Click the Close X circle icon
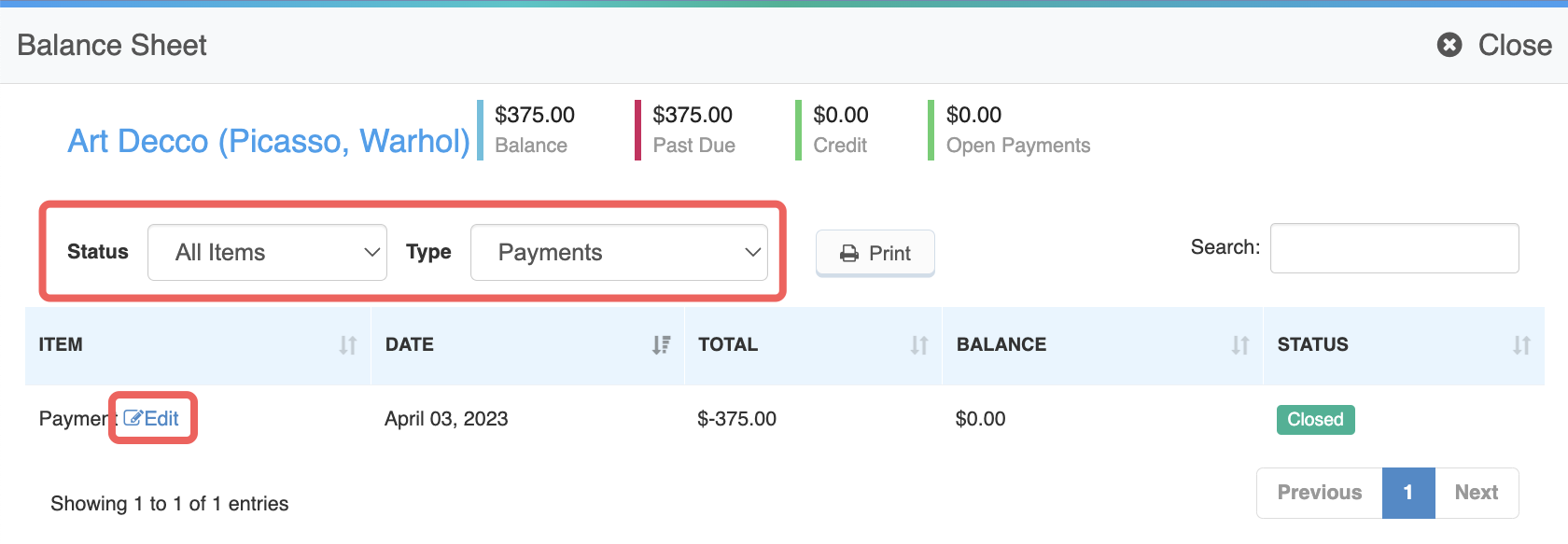Screen dimensions: 1568x544 1449,45
